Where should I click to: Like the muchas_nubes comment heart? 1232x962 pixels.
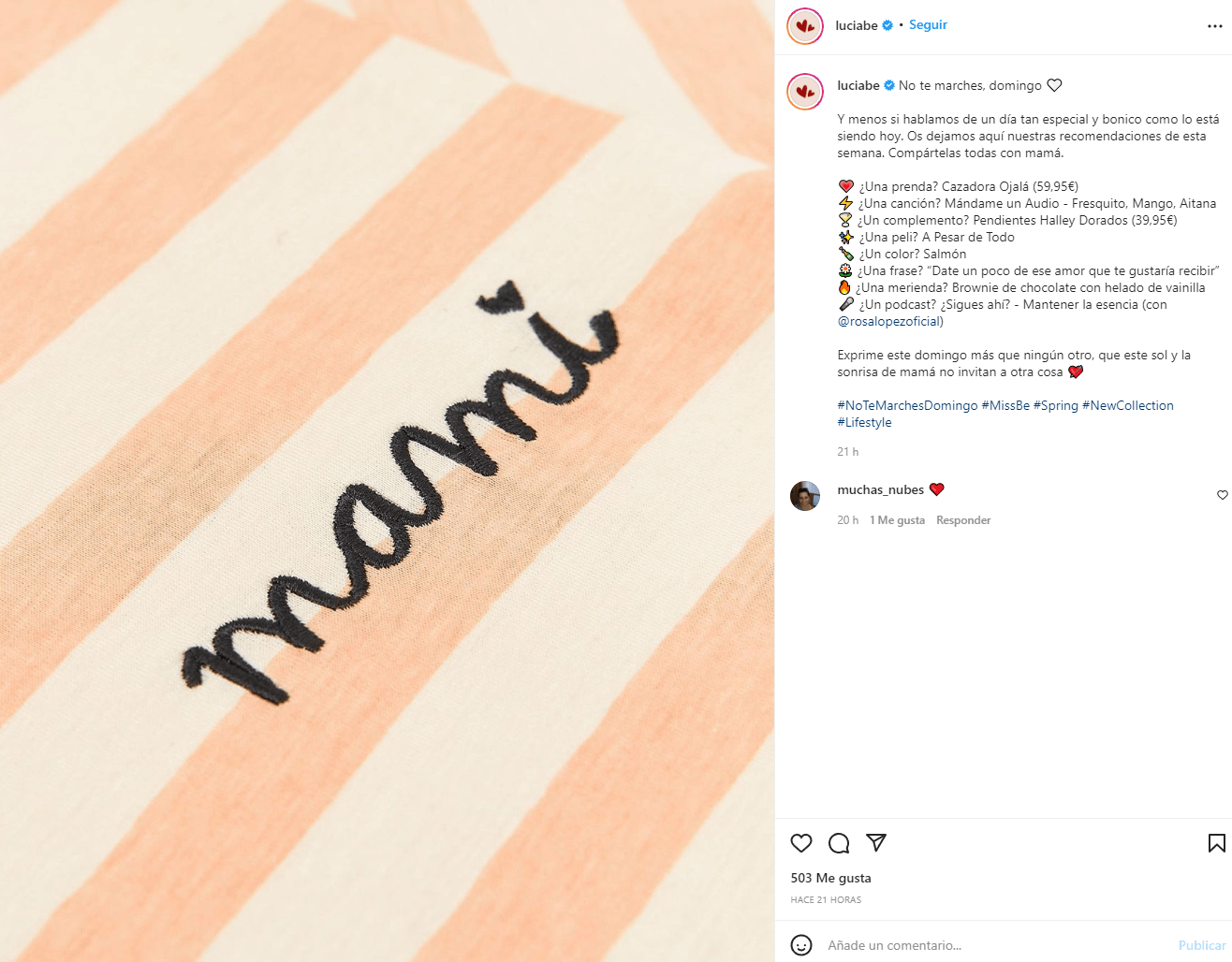click(x=1222, y=495)
